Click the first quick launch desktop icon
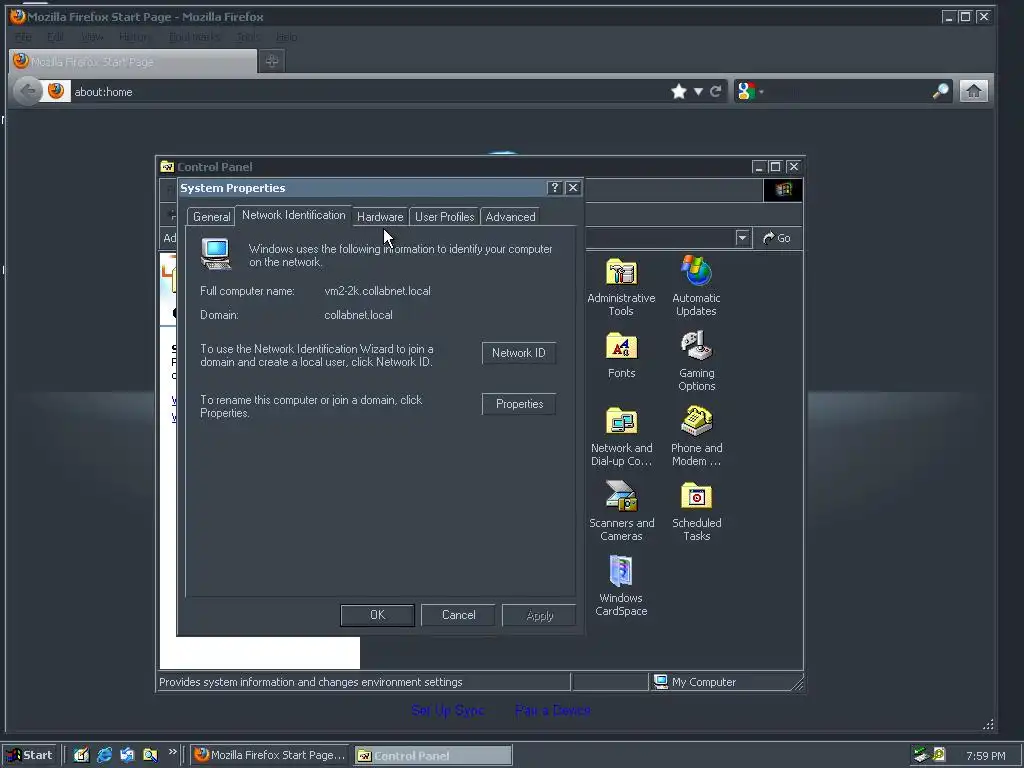The width and height of the screenshot is (1024, 768). (81, 755)
